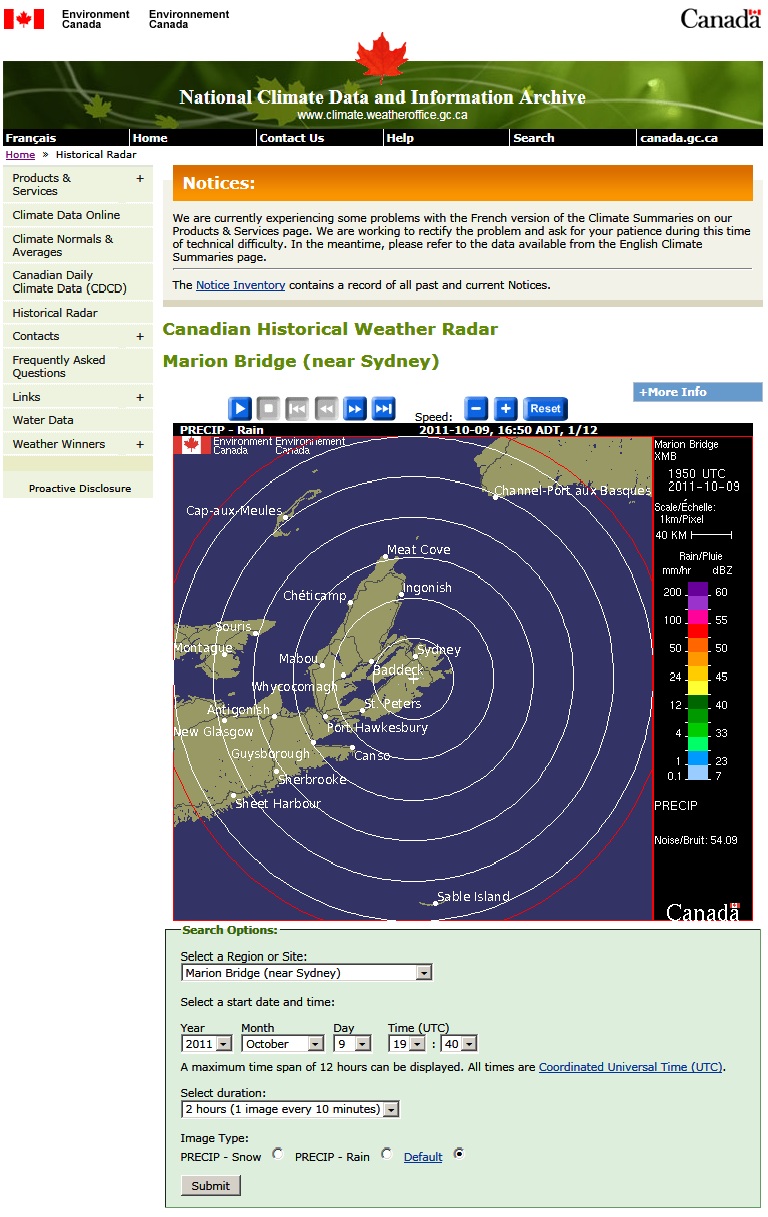Reset the animation speed
768x1217 pixels.
pos(546,408)
